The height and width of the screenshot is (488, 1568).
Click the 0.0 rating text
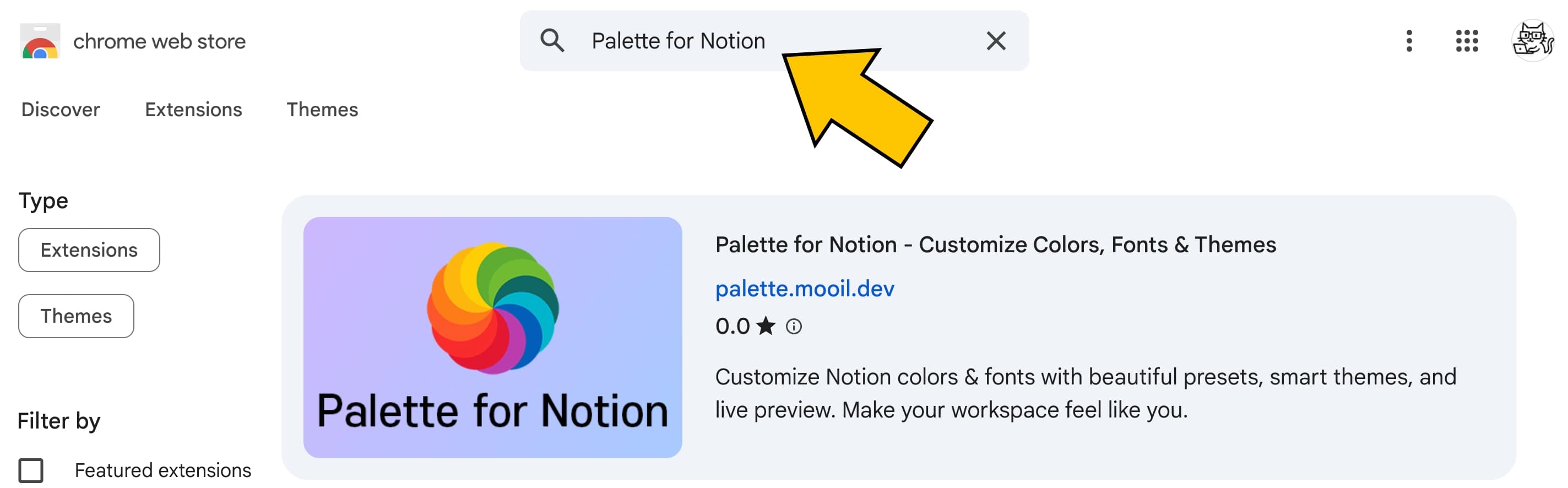tap(733, 326)
